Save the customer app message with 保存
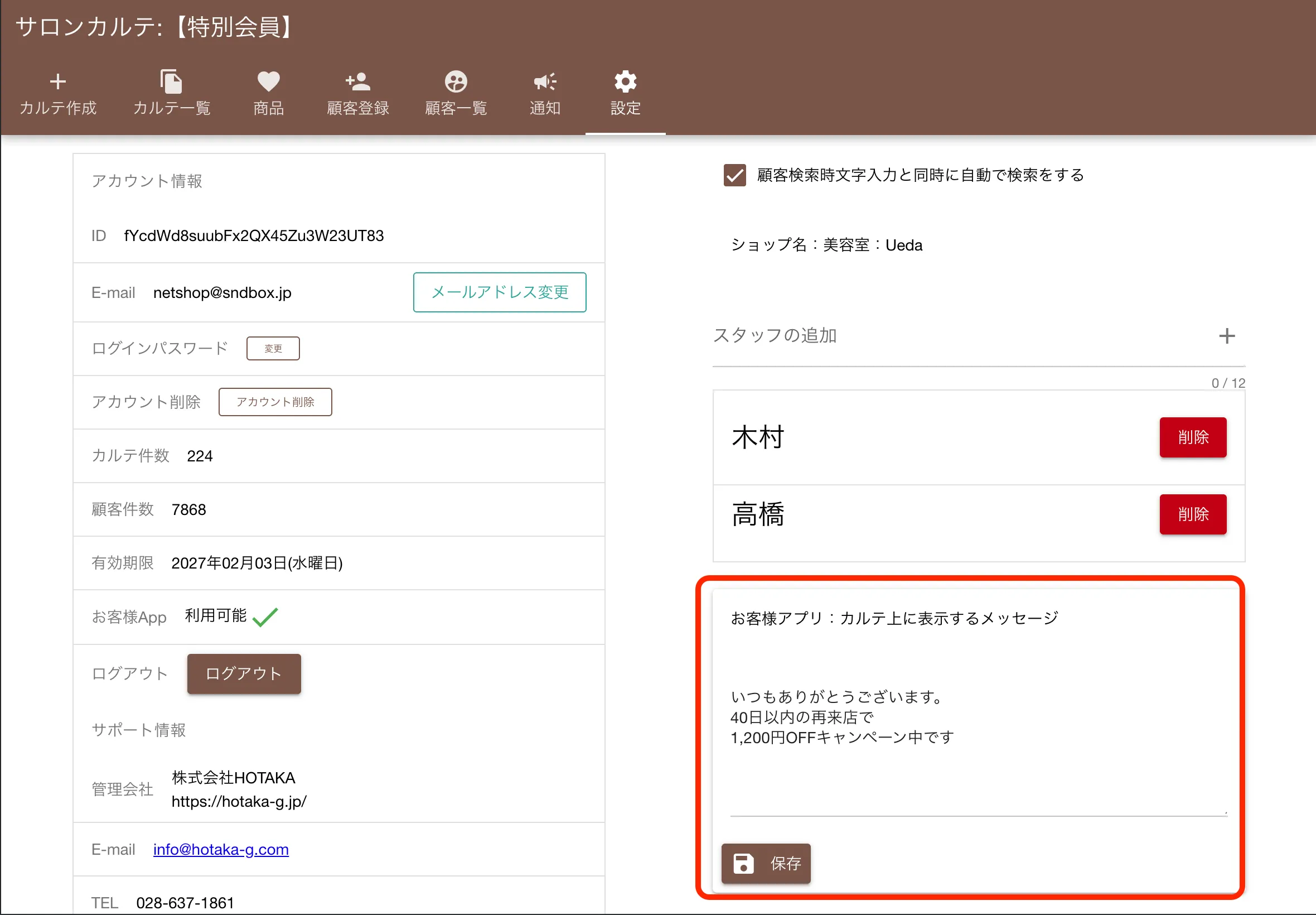Viewport: 1316px width, 915px height. [766, 864]
